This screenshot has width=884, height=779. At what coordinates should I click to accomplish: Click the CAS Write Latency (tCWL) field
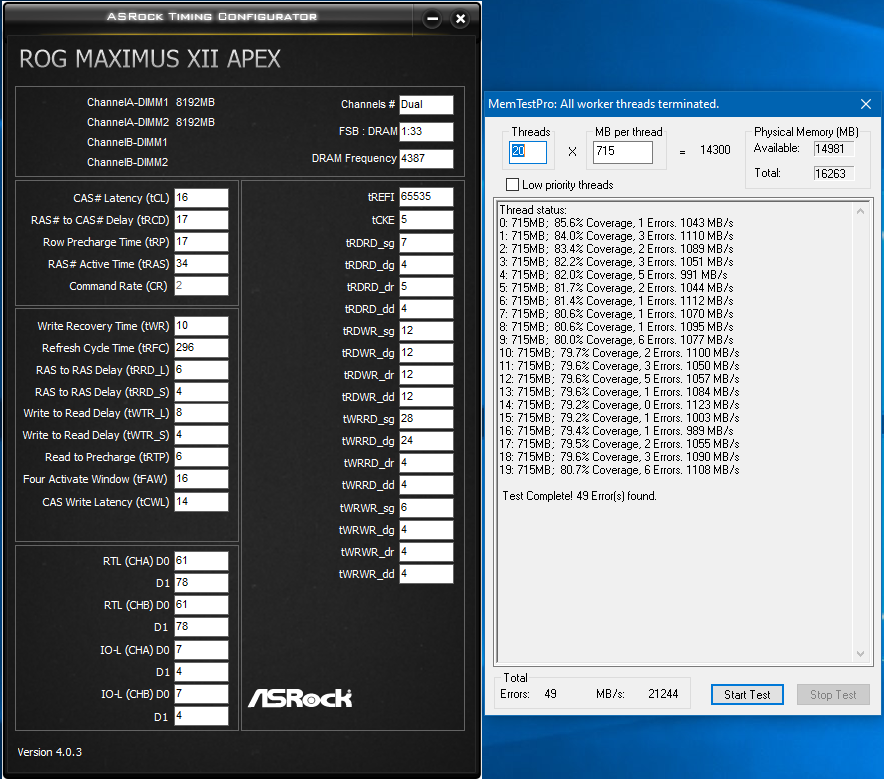(201, 502)
